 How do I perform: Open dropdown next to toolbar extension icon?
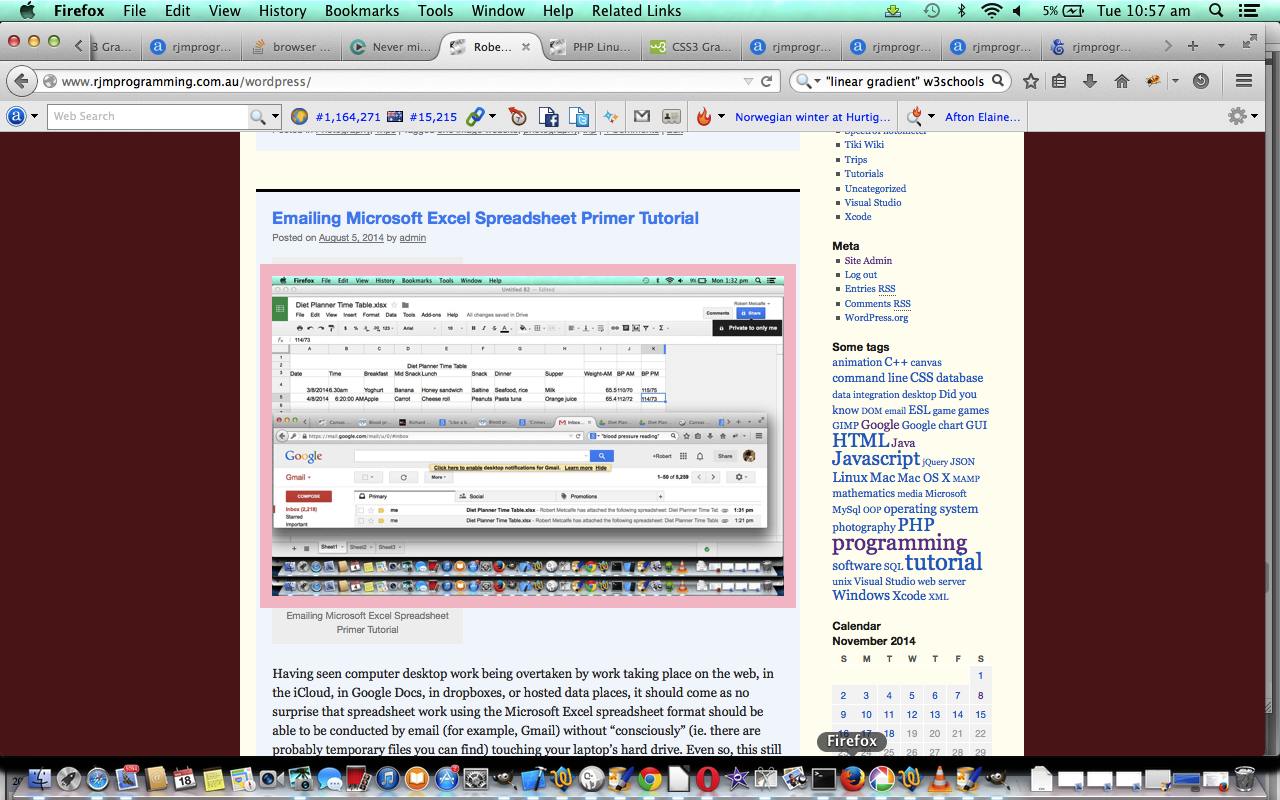[1175, 81]
